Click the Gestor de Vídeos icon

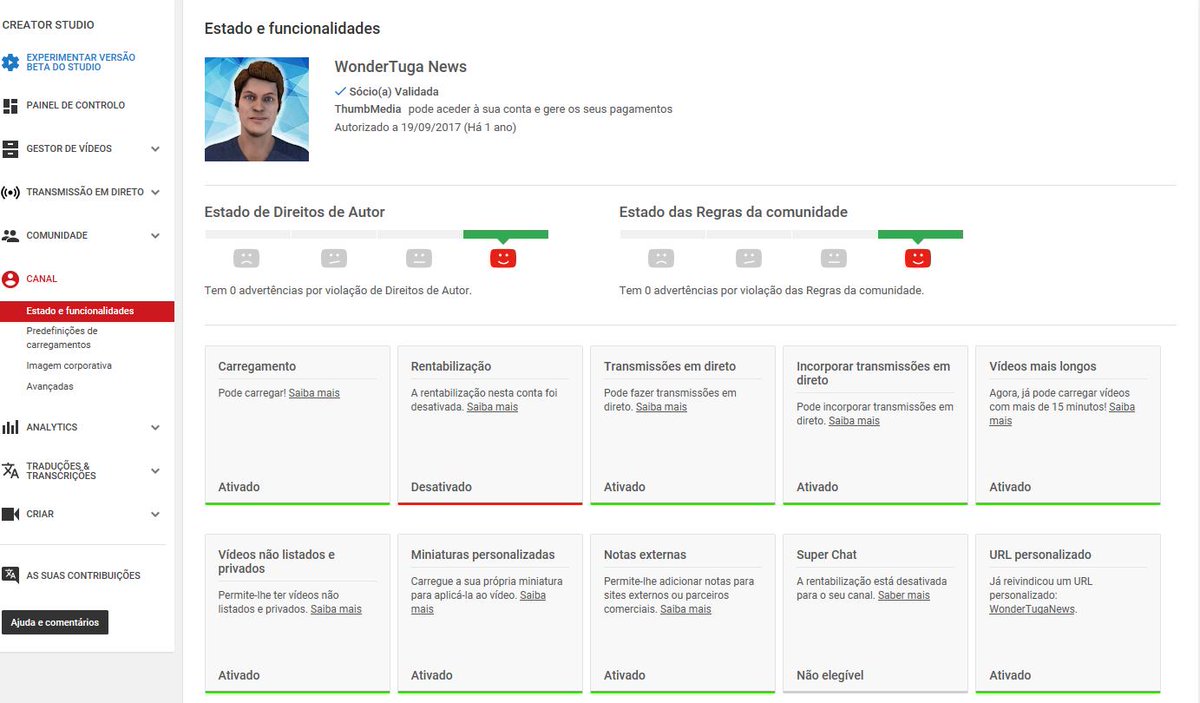point(10,149)
